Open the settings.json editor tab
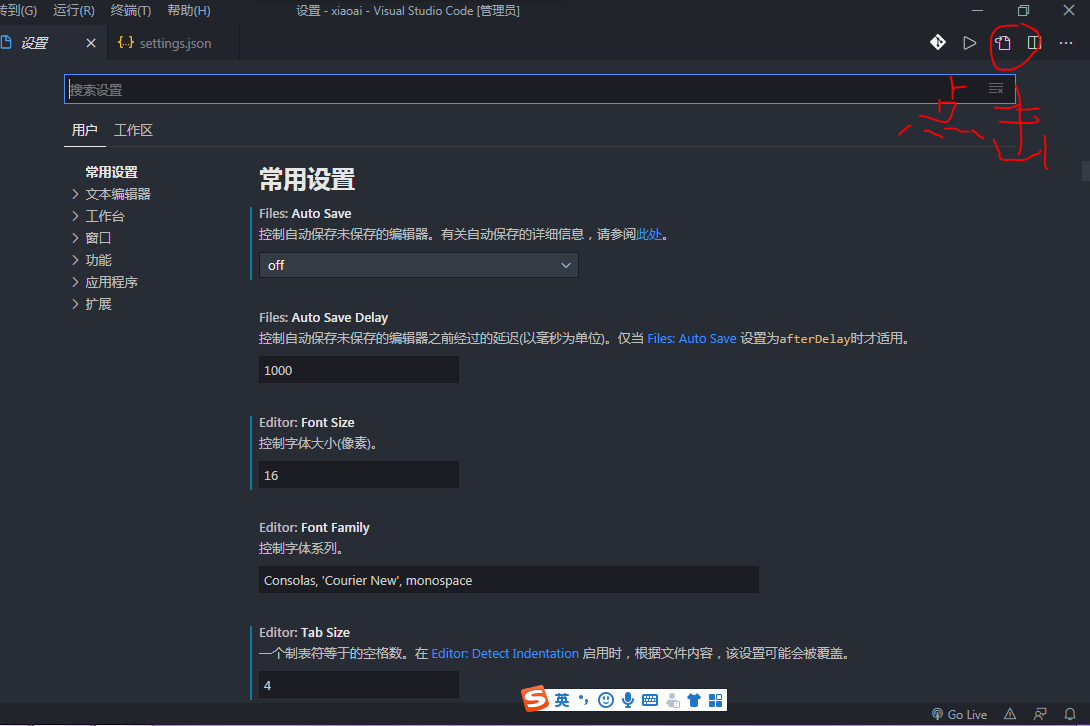Screen dimensions: 1090x726 tap(173, 43)
